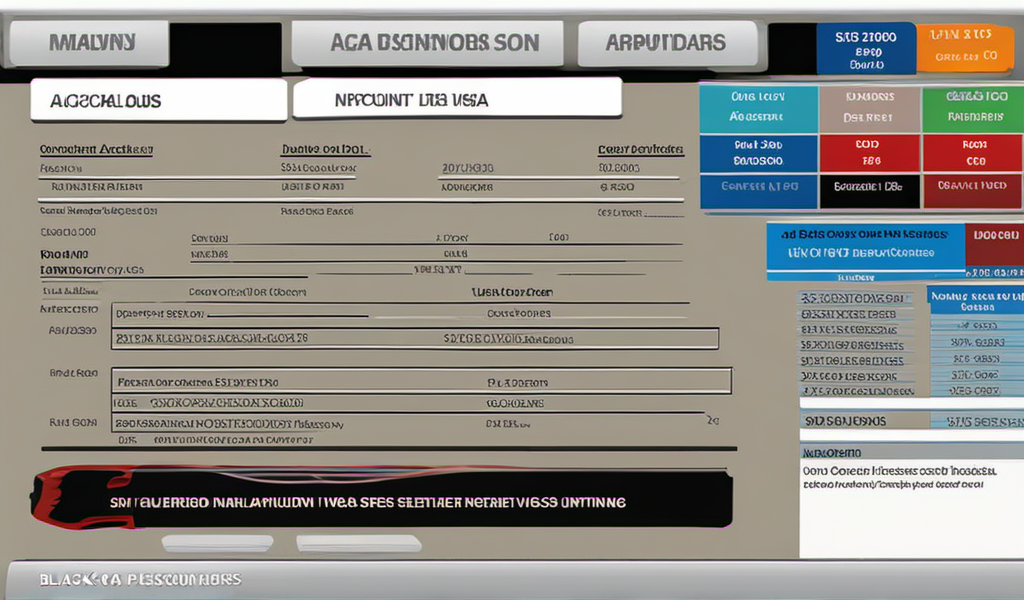The width and height of the screenshot is (1024, 600).
Task: Click the beige tile between teal and green
Action: point(868,108)
